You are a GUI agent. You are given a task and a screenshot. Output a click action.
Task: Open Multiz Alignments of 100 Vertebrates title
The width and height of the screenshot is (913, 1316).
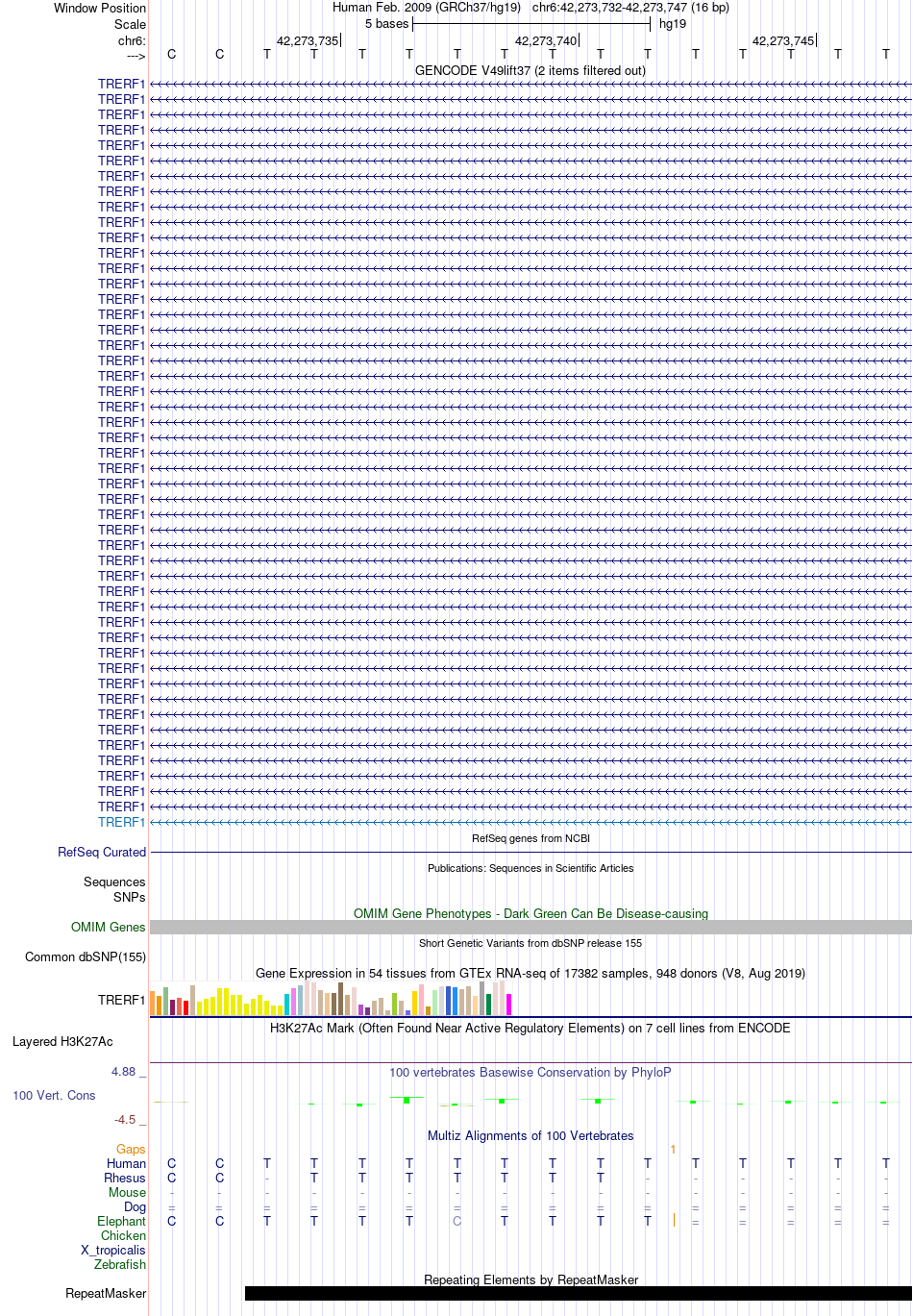point(531,1135)
